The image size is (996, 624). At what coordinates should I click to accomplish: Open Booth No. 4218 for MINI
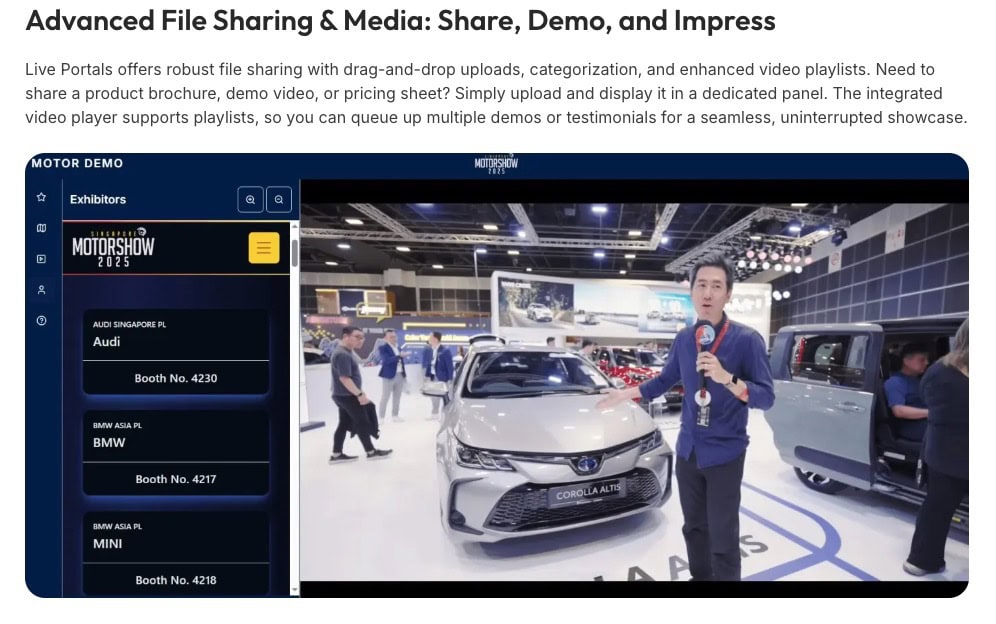tap(175, 580)
